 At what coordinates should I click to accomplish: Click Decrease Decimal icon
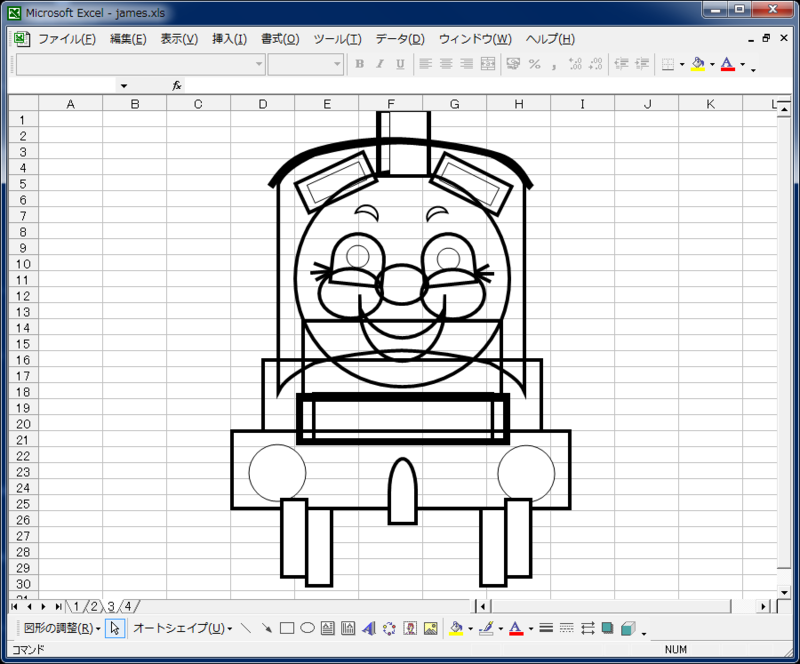click(x=595, y=64)
